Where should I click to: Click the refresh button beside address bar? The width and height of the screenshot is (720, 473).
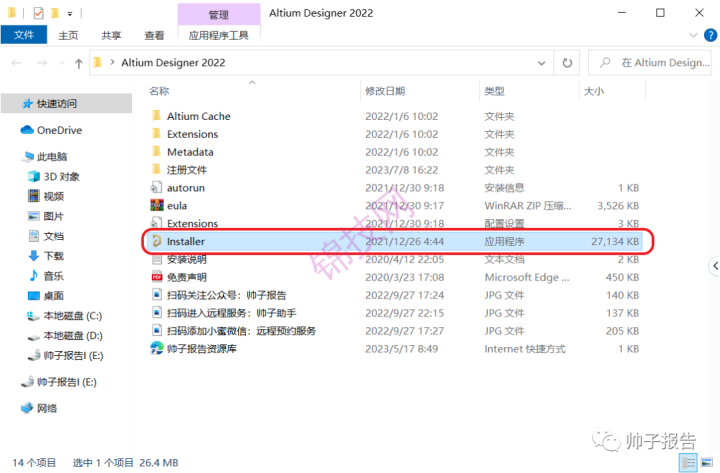(567, 62)
